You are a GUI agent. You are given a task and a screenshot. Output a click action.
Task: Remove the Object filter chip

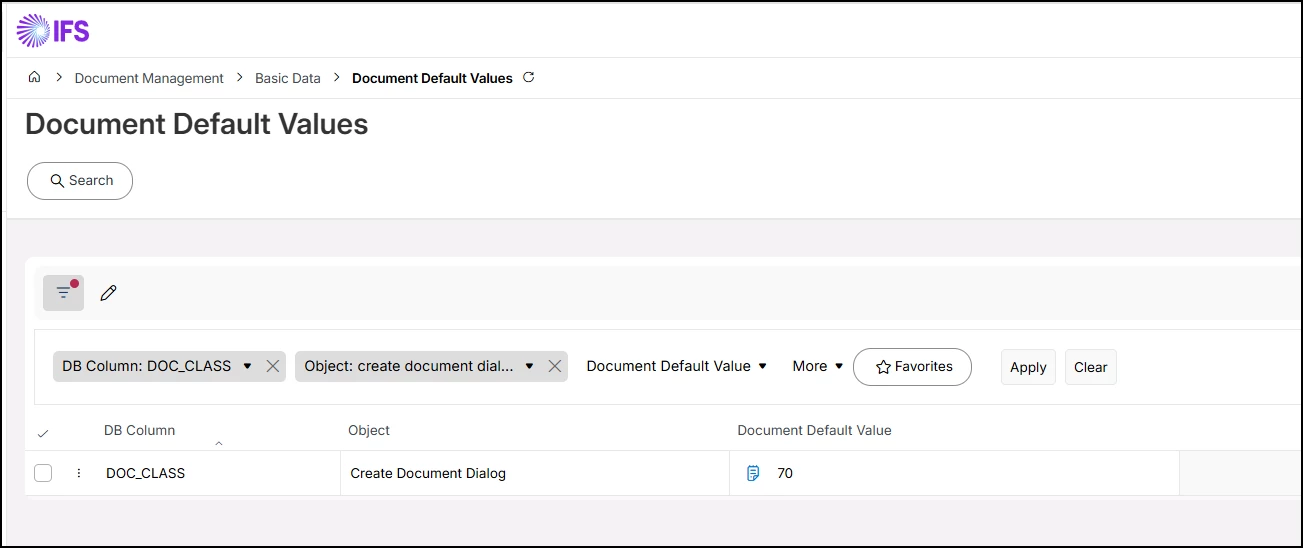(554, 367)
